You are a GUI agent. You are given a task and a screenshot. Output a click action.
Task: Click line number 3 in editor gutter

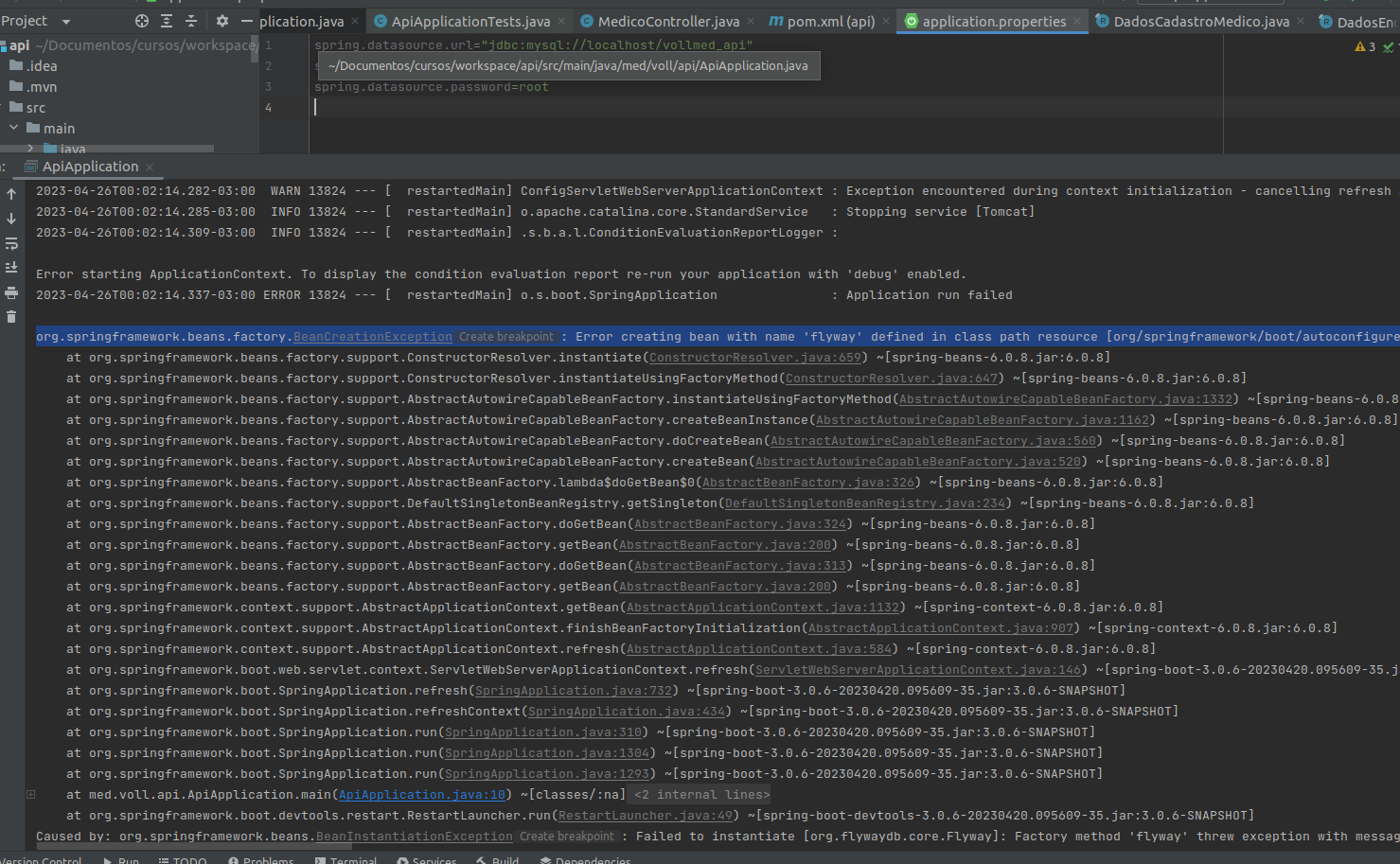click(x=268, y=87)
